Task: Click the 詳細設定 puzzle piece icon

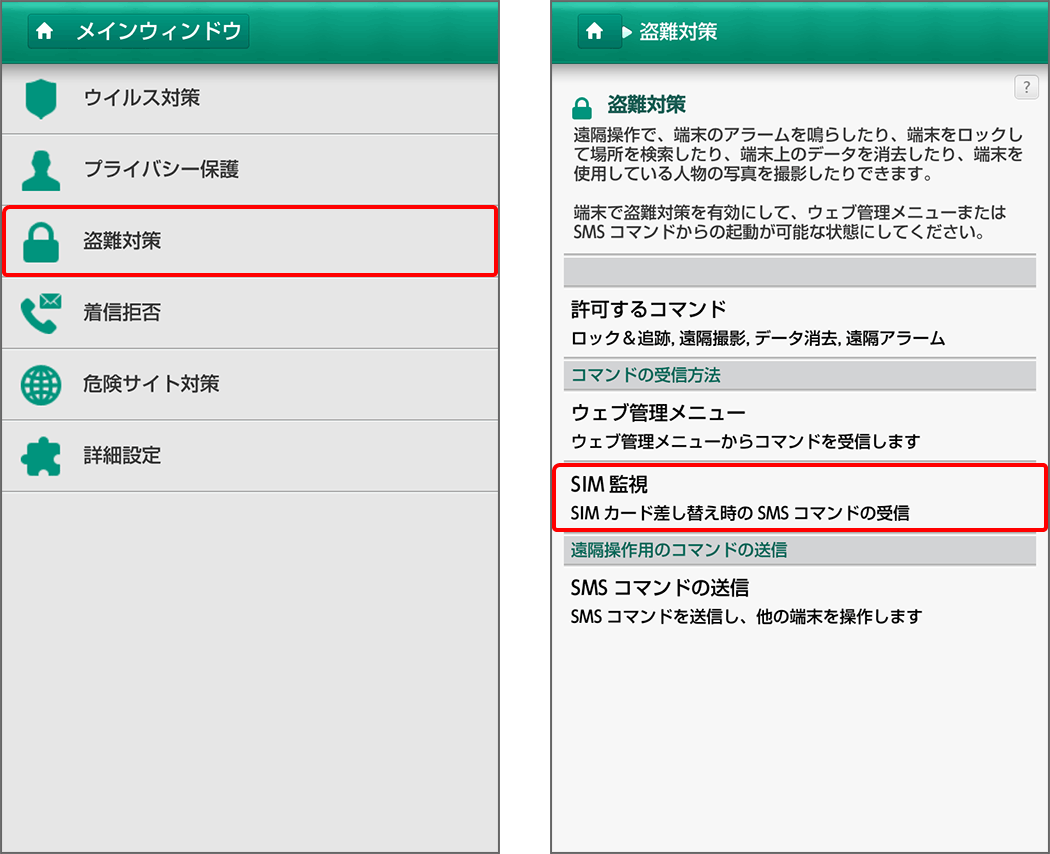Action: 40,455
